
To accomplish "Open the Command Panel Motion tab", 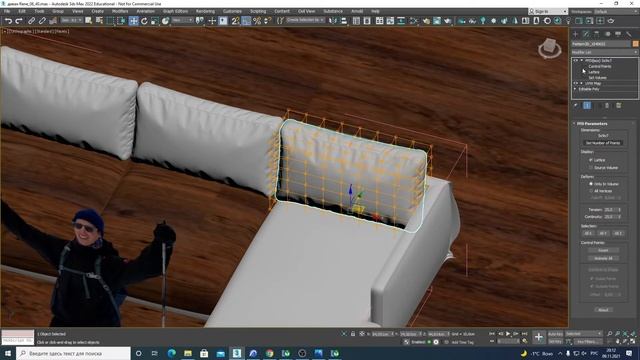I will point(607,34).
